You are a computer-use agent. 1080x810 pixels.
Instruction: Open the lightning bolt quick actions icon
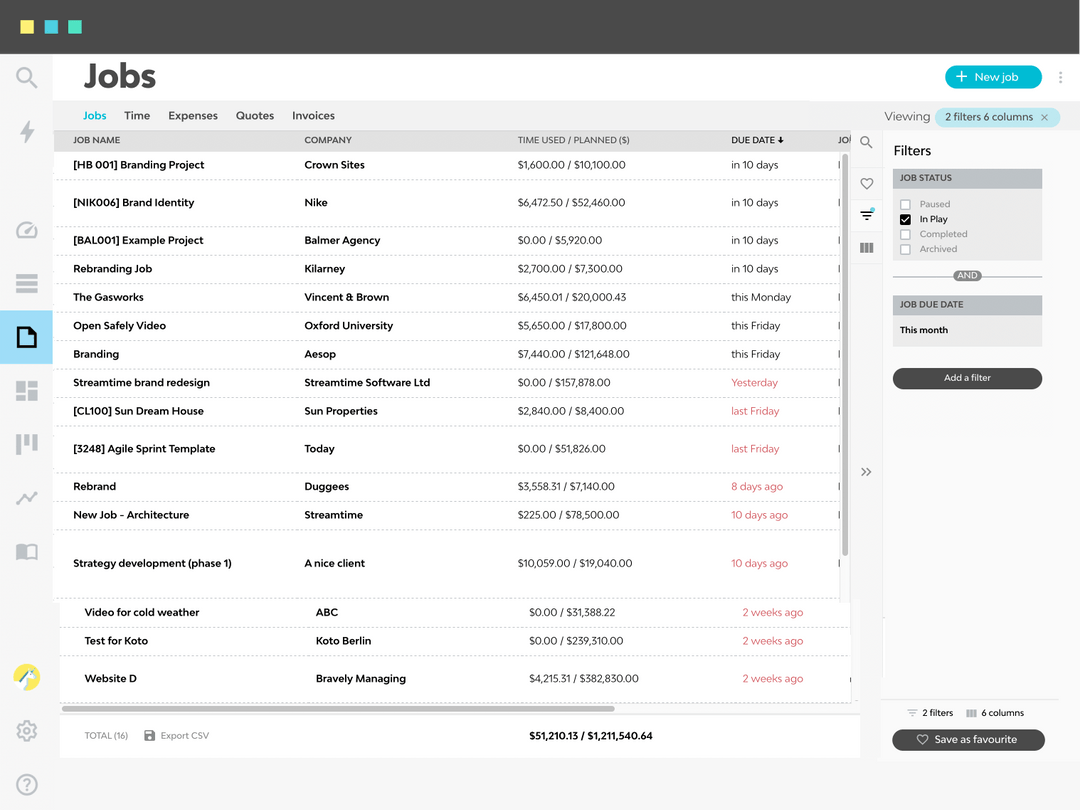tap(27, 131)
